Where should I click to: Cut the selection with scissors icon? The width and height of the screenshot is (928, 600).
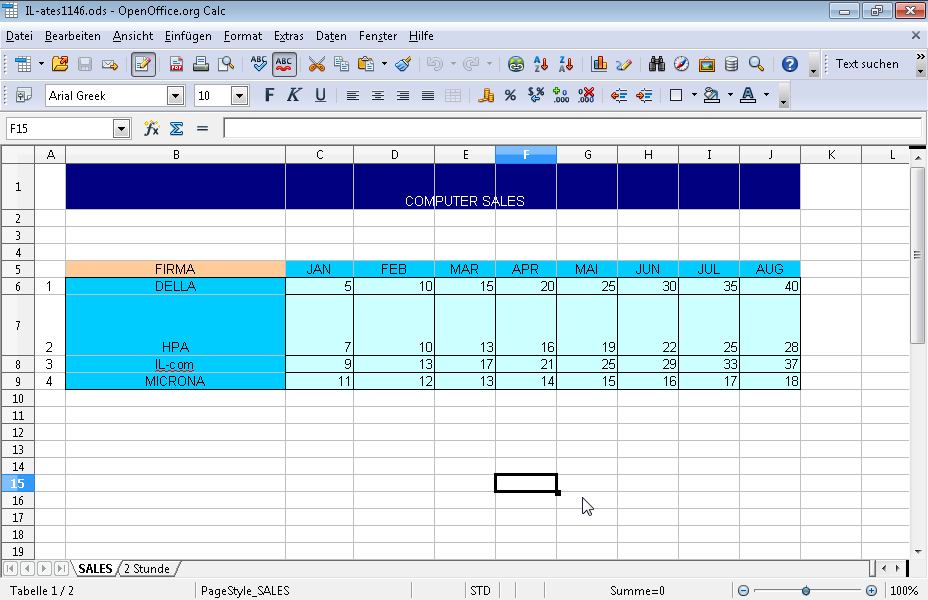click(x=317, y=64)
